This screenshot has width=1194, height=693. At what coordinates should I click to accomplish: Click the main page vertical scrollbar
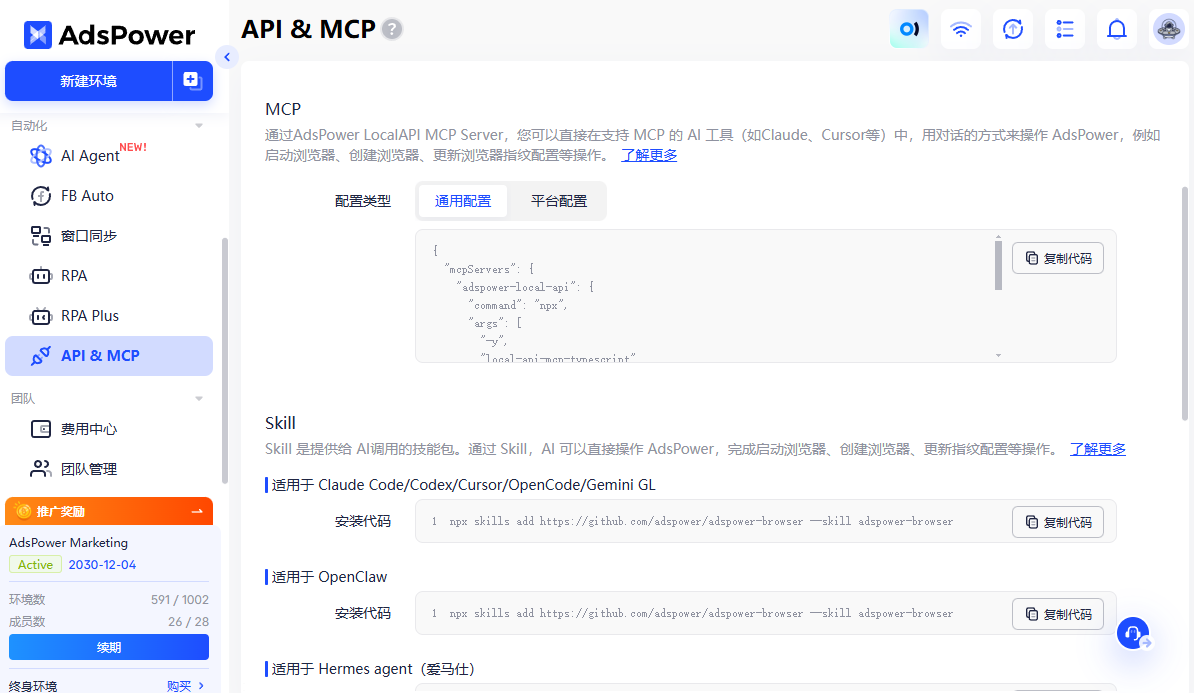pos(1184,303)
